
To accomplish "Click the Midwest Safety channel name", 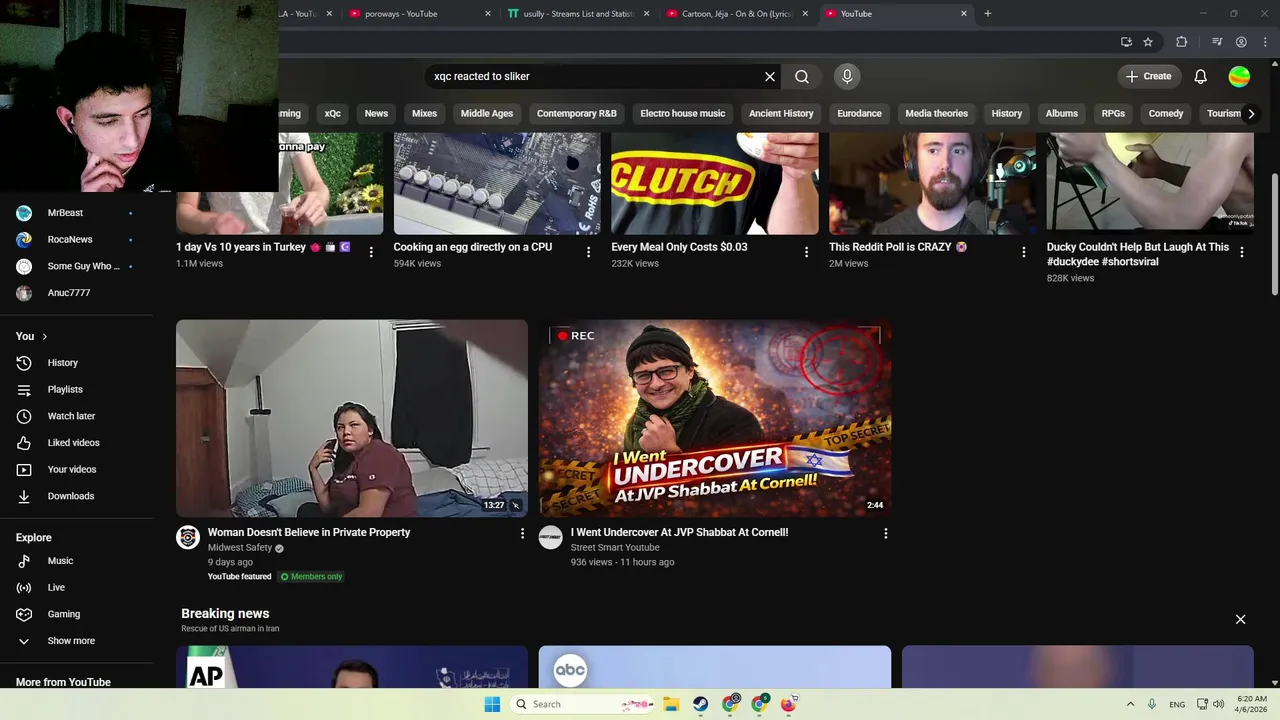I will (x=240, y=548).
